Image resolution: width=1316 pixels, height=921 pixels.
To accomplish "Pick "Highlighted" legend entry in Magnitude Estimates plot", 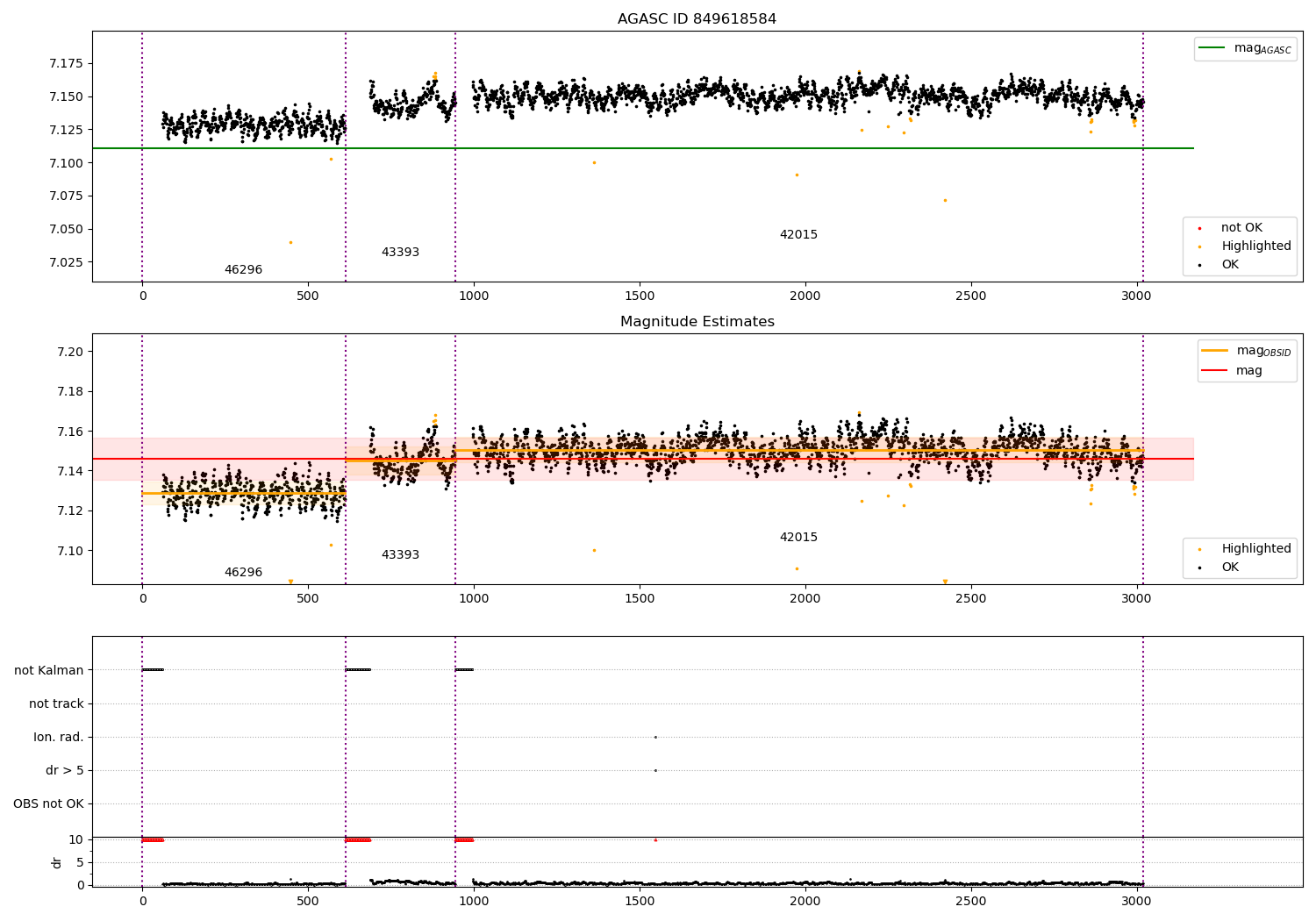I will [1255, 549].
